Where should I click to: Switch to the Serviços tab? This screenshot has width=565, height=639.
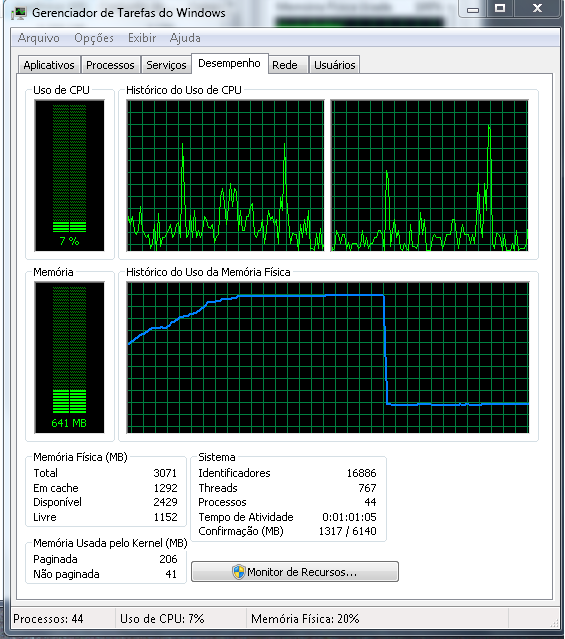[x=166, y=65]
